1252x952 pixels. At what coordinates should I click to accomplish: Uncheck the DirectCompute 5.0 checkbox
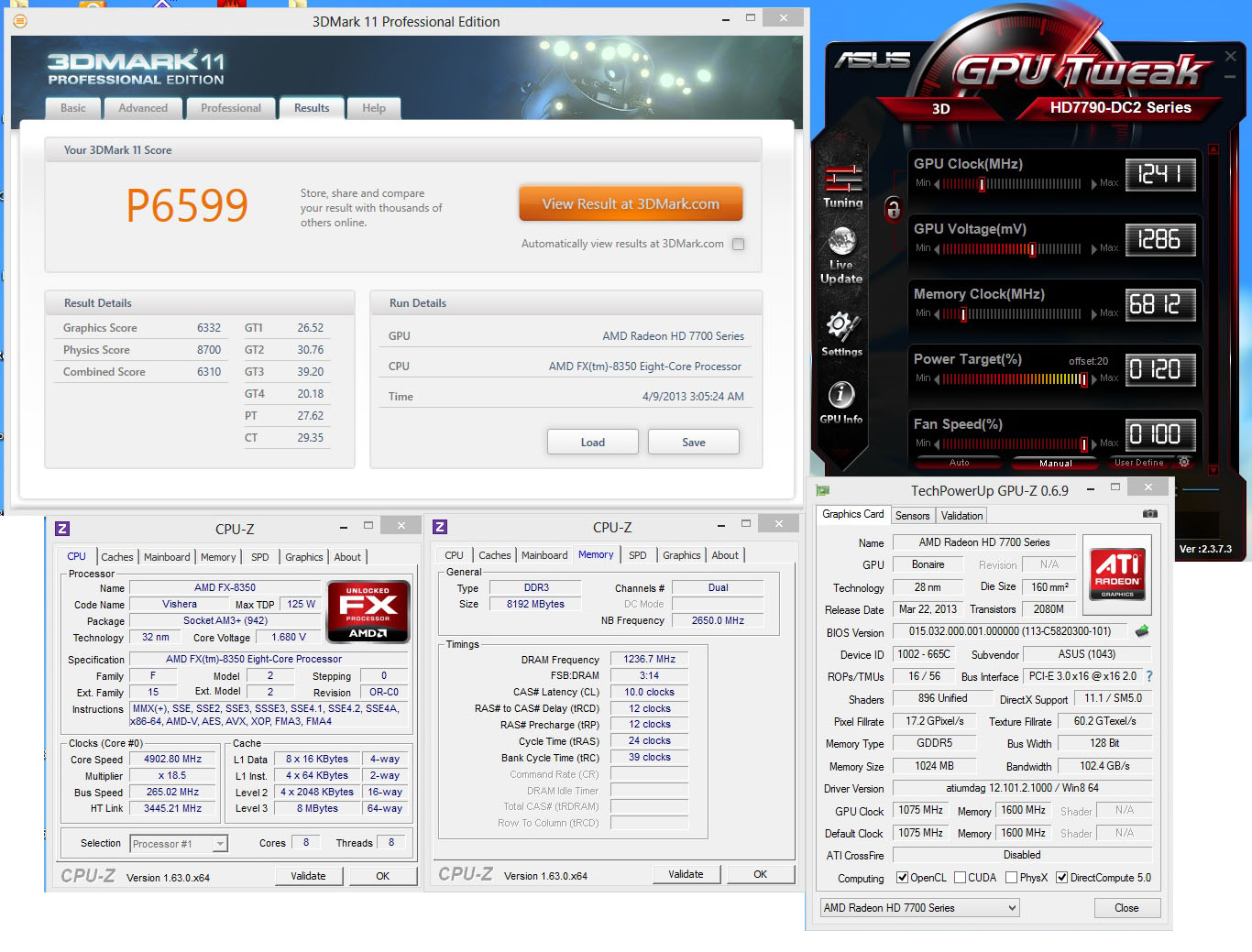pos(1061,878)
